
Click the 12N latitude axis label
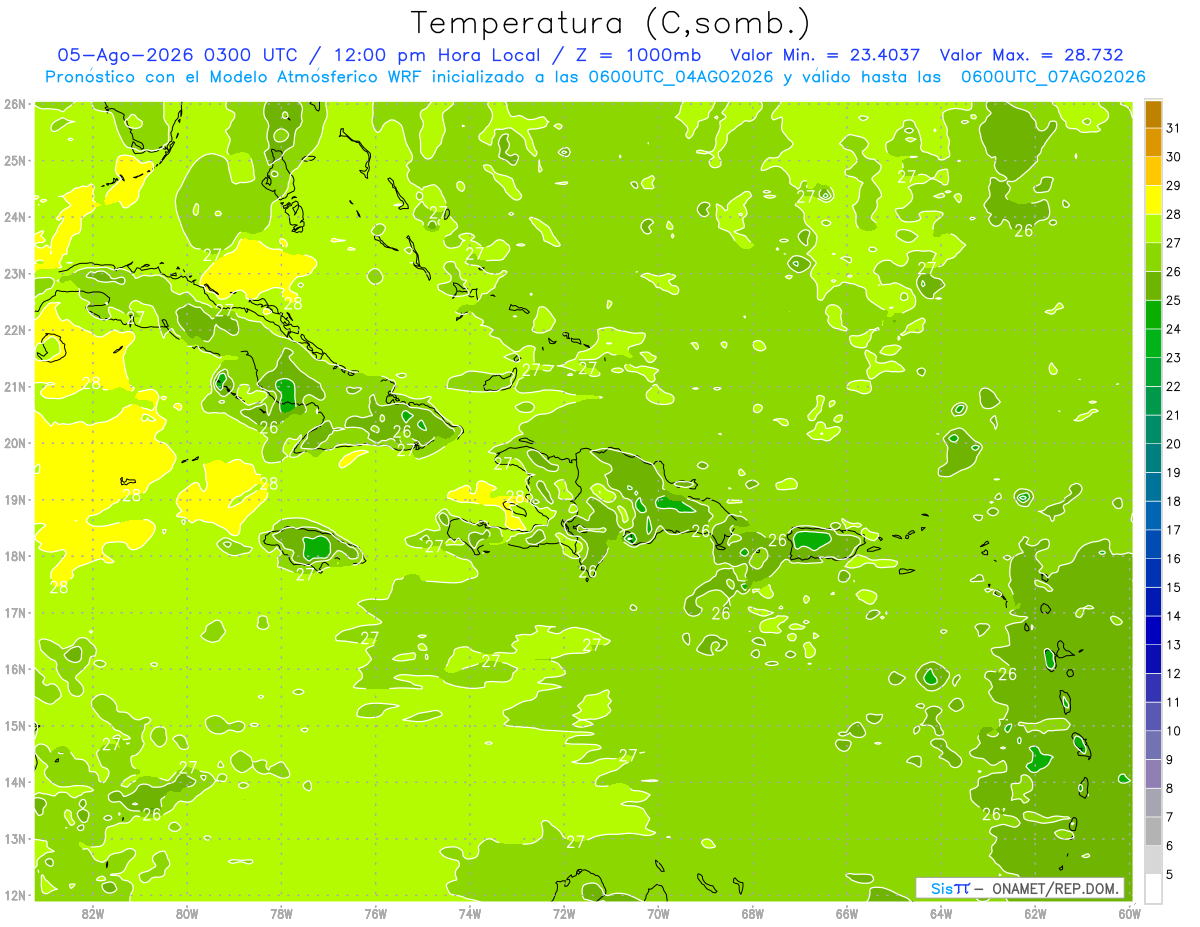pyautogui.click(x=15, y=895)
